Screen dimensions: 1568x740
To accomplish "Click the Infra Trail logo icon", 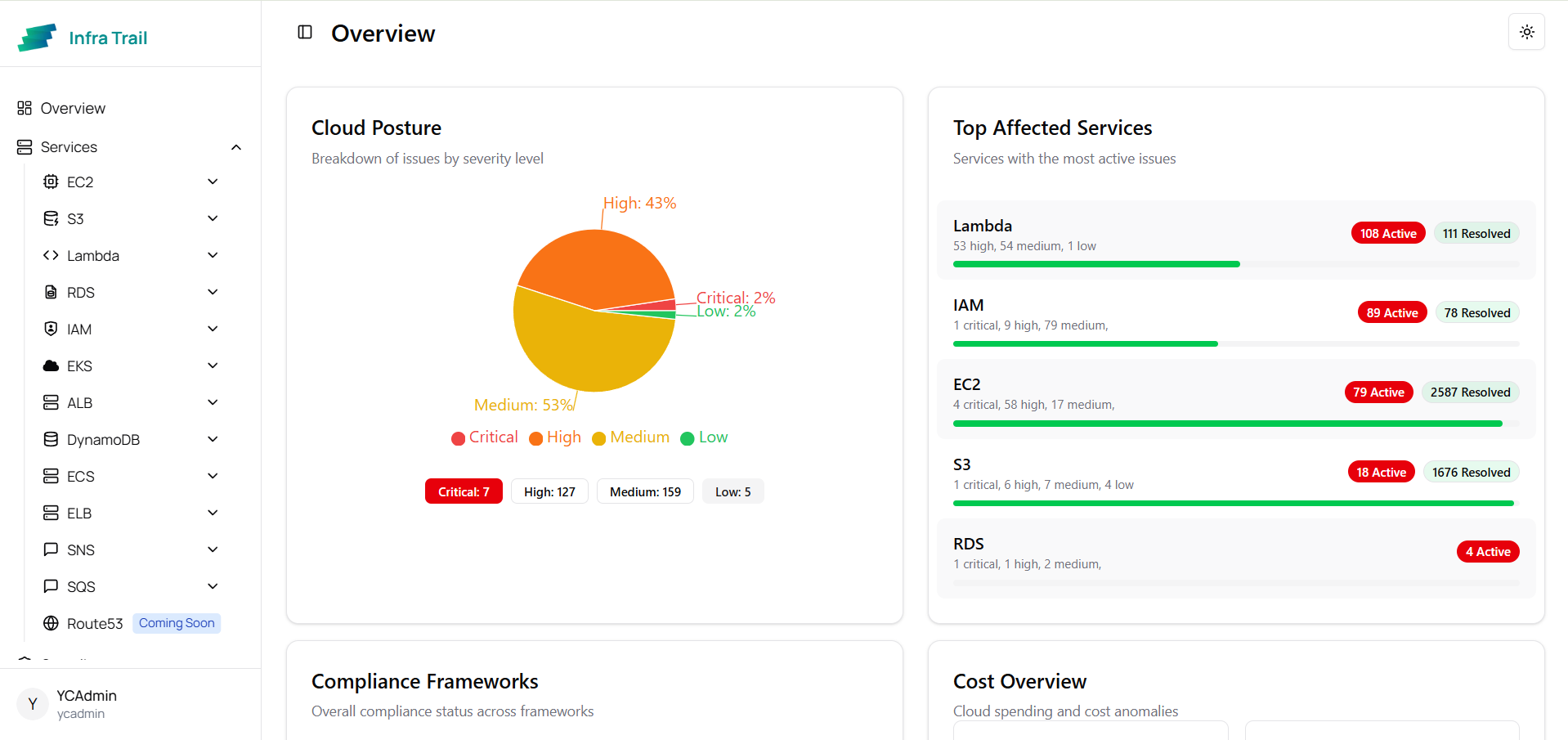I will click(x=37, y=38).
